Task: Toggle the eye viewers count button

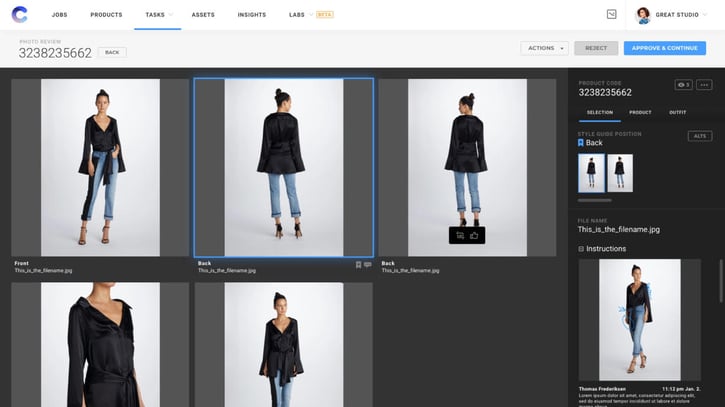Action: pos(684,85)
